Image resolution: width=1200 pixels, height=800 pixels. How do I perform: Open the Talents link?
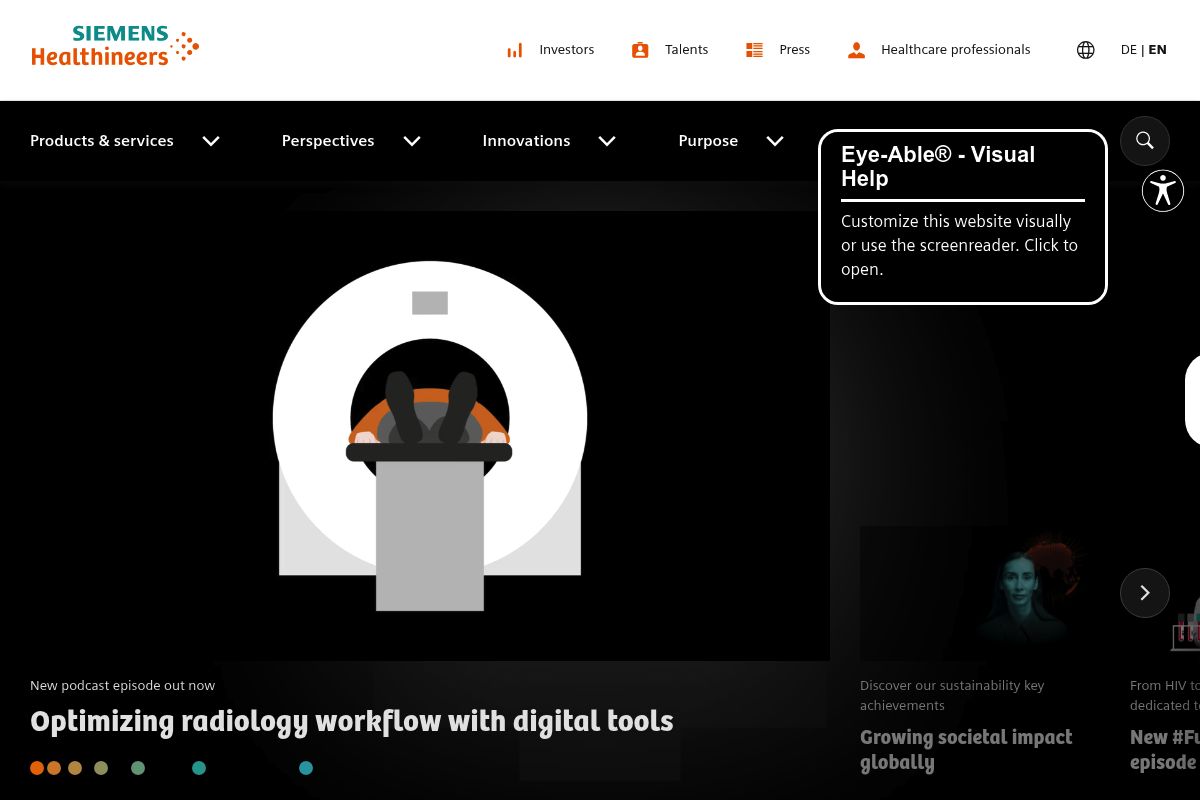click(x=687, y=50)
